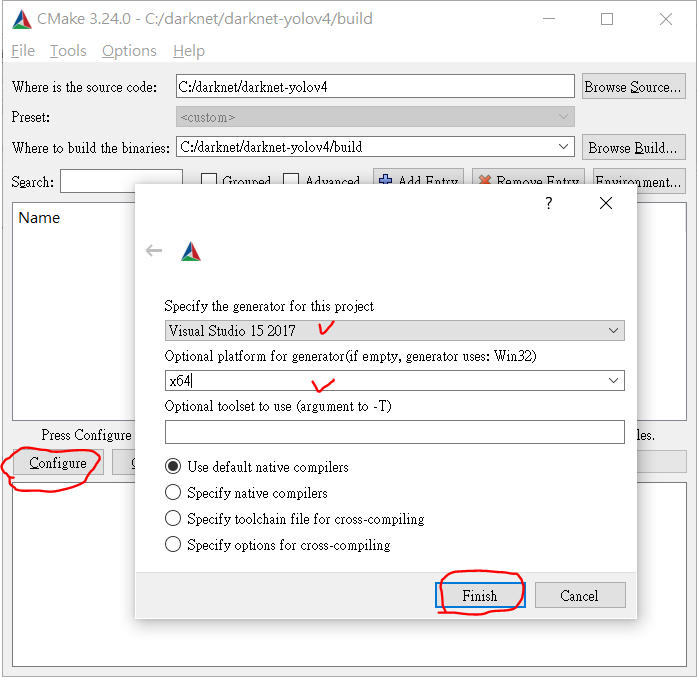Click the question mark help button
This screenshot has width=697, height=677.
tap(549, 203)
